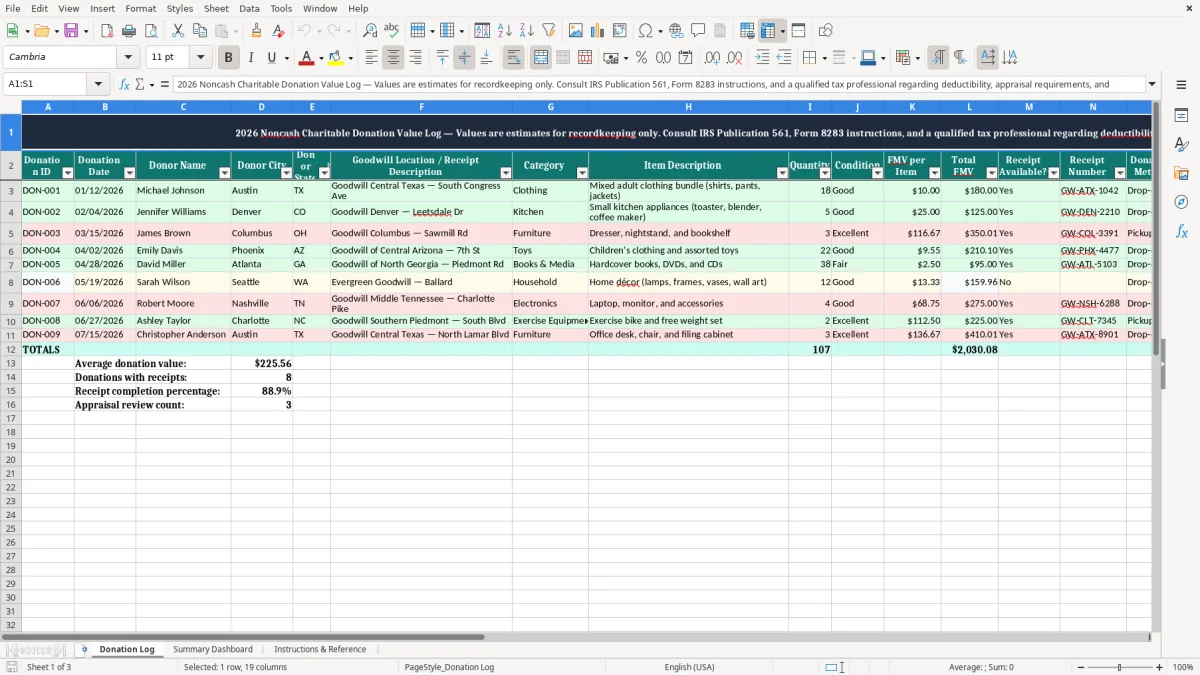Click zoom out minus button
The width and height of the screenshot is (1200, 675).
(1081, 667)
